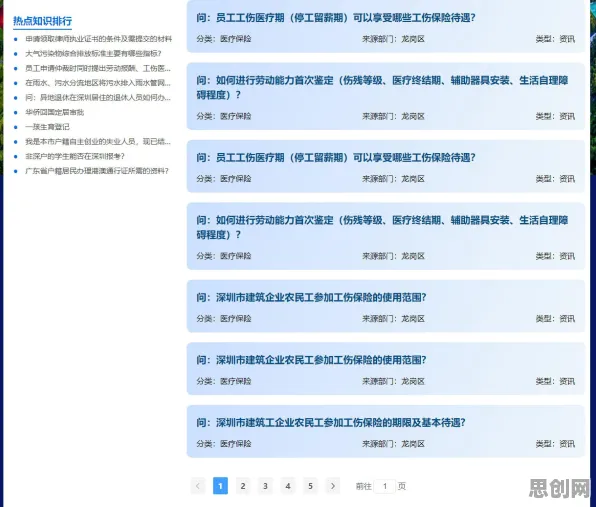Jump to page 2
The height and width of the screenshot is (507, 596).
click(243, 486)
